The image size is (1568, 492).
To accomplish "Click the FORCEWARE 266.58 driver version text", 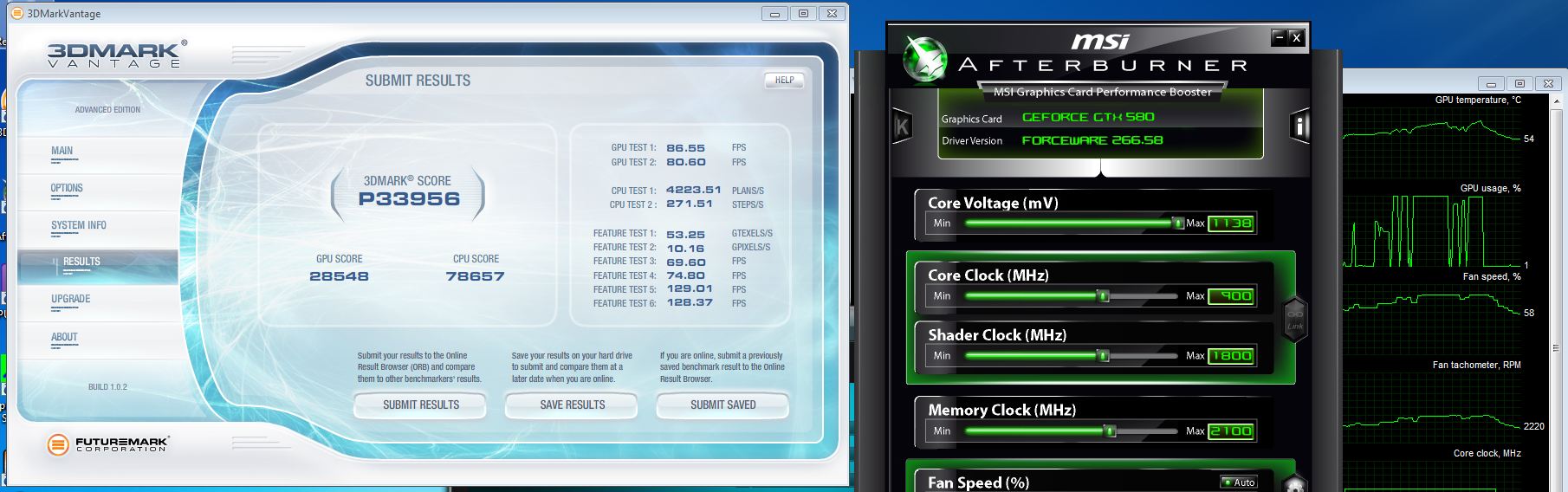I will point(1092,140).
